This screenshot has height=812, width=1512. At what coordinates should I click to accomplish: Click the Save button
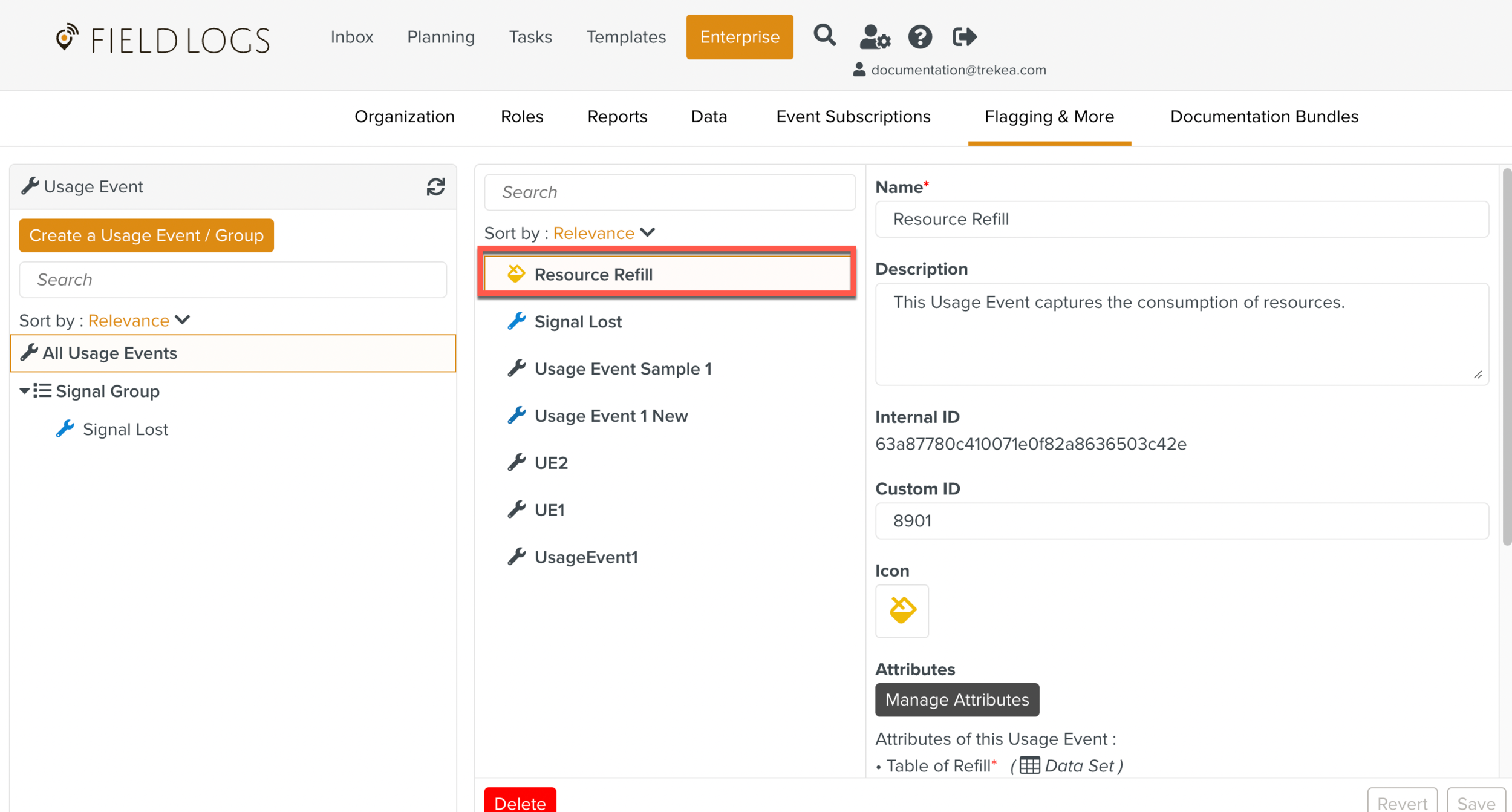point(1476,801)
